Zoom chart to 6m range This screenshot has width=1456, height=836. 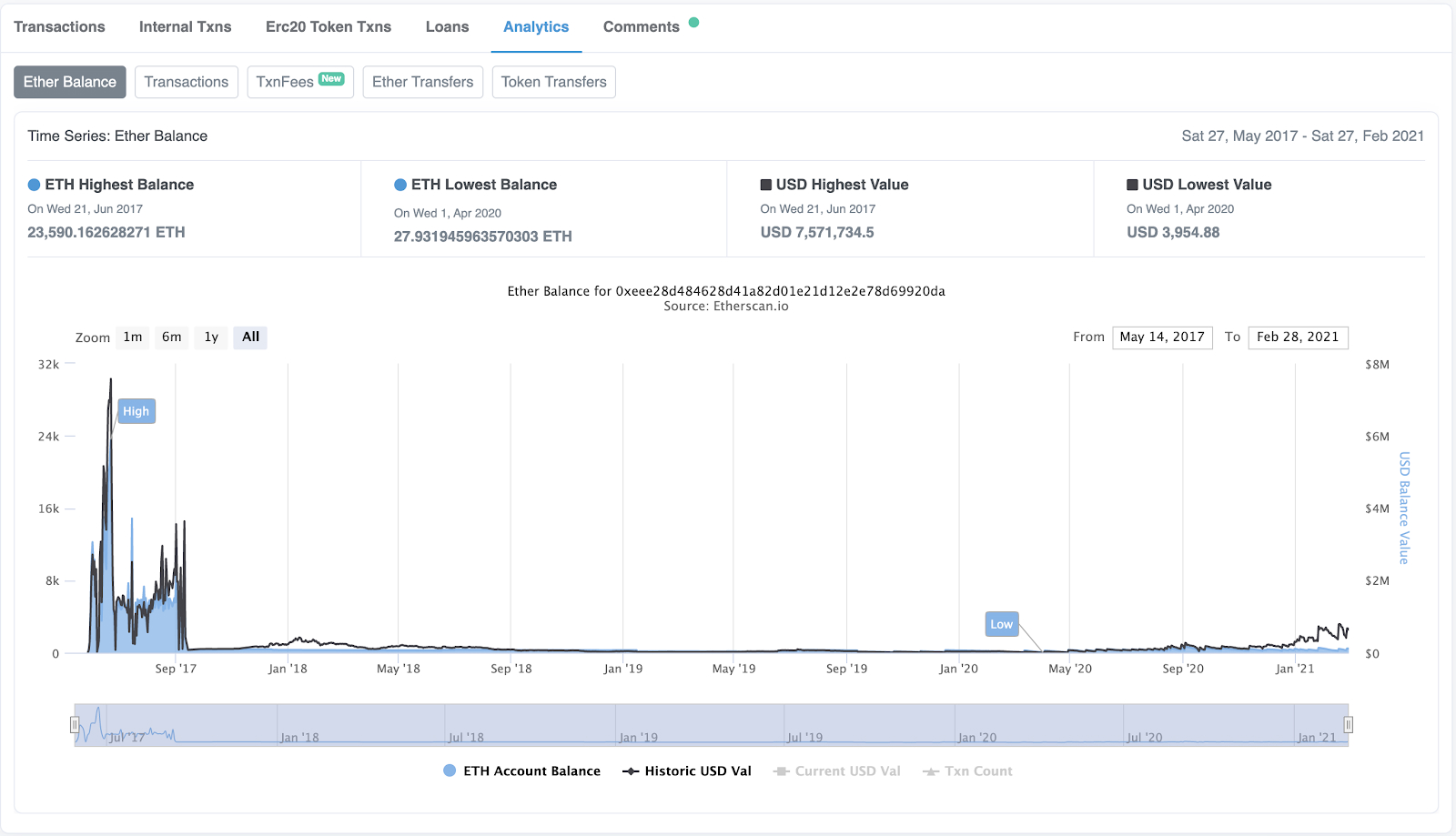[x=172, y=337]
